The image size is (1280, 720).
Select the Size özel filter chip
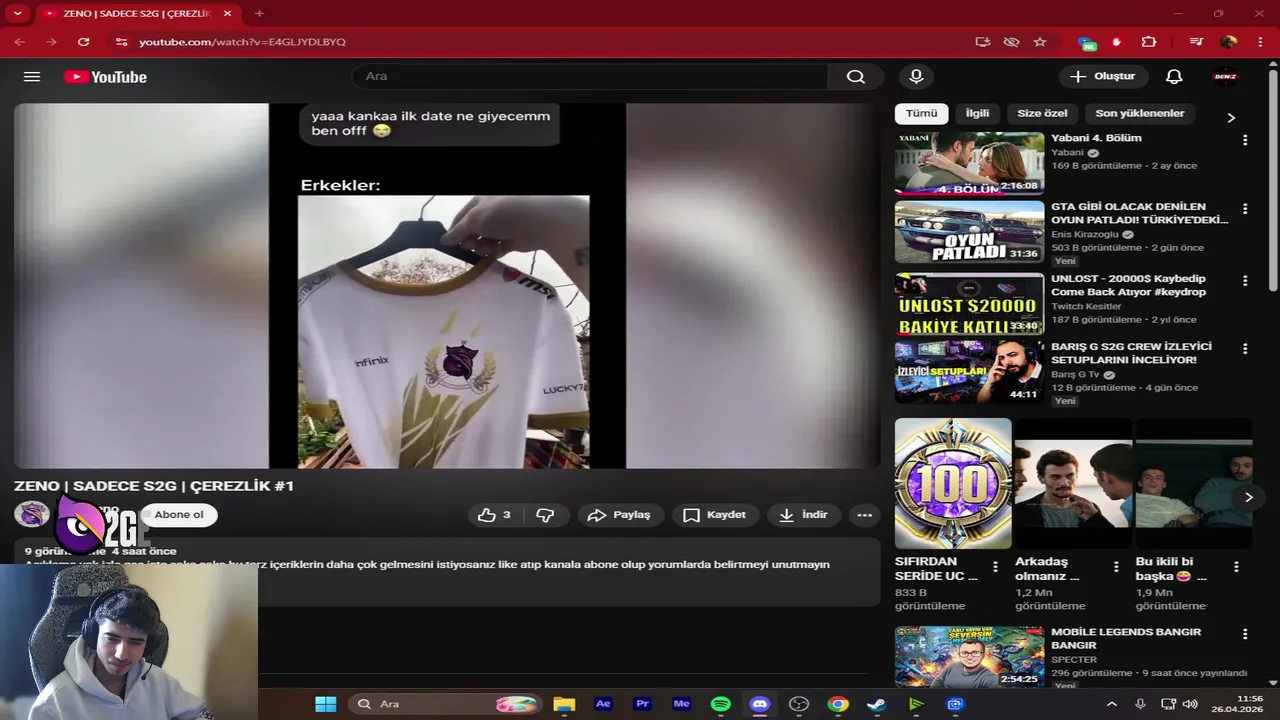click(1042, 114)
